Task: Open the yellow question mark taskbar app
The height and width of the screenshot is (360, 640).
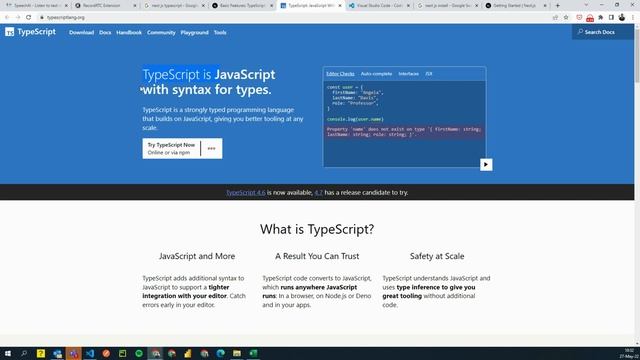Action: tap(41, 353)
